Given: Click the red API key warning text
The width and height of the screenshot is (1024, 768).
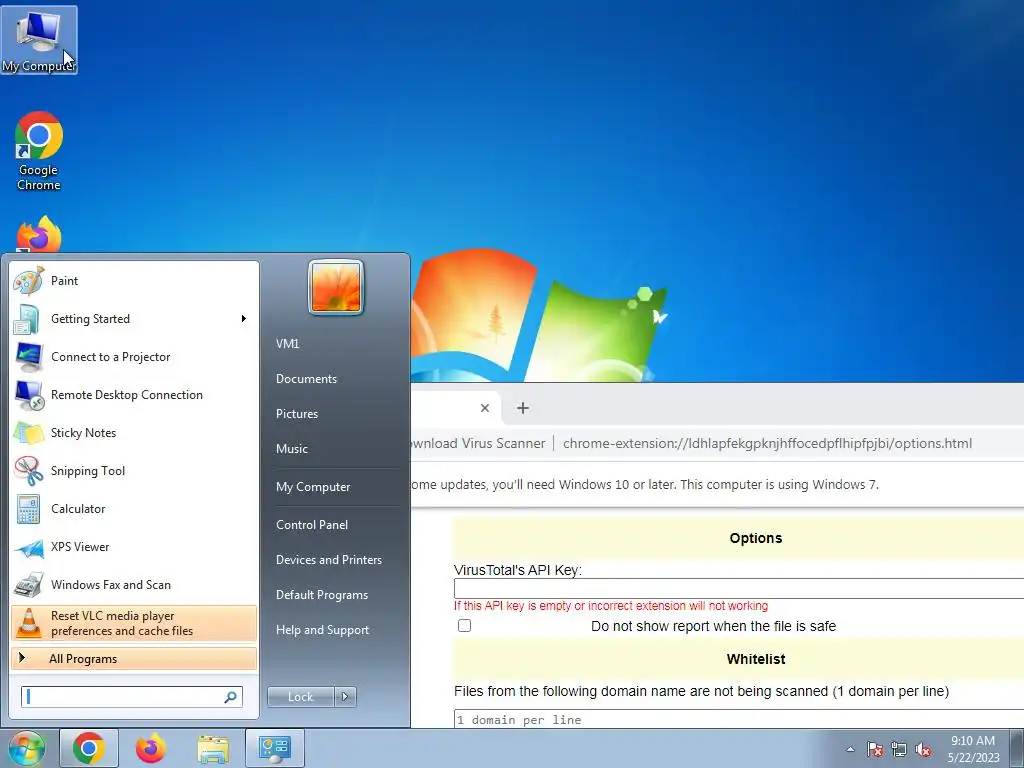Looking at the screenshot, I should (611, 606).
